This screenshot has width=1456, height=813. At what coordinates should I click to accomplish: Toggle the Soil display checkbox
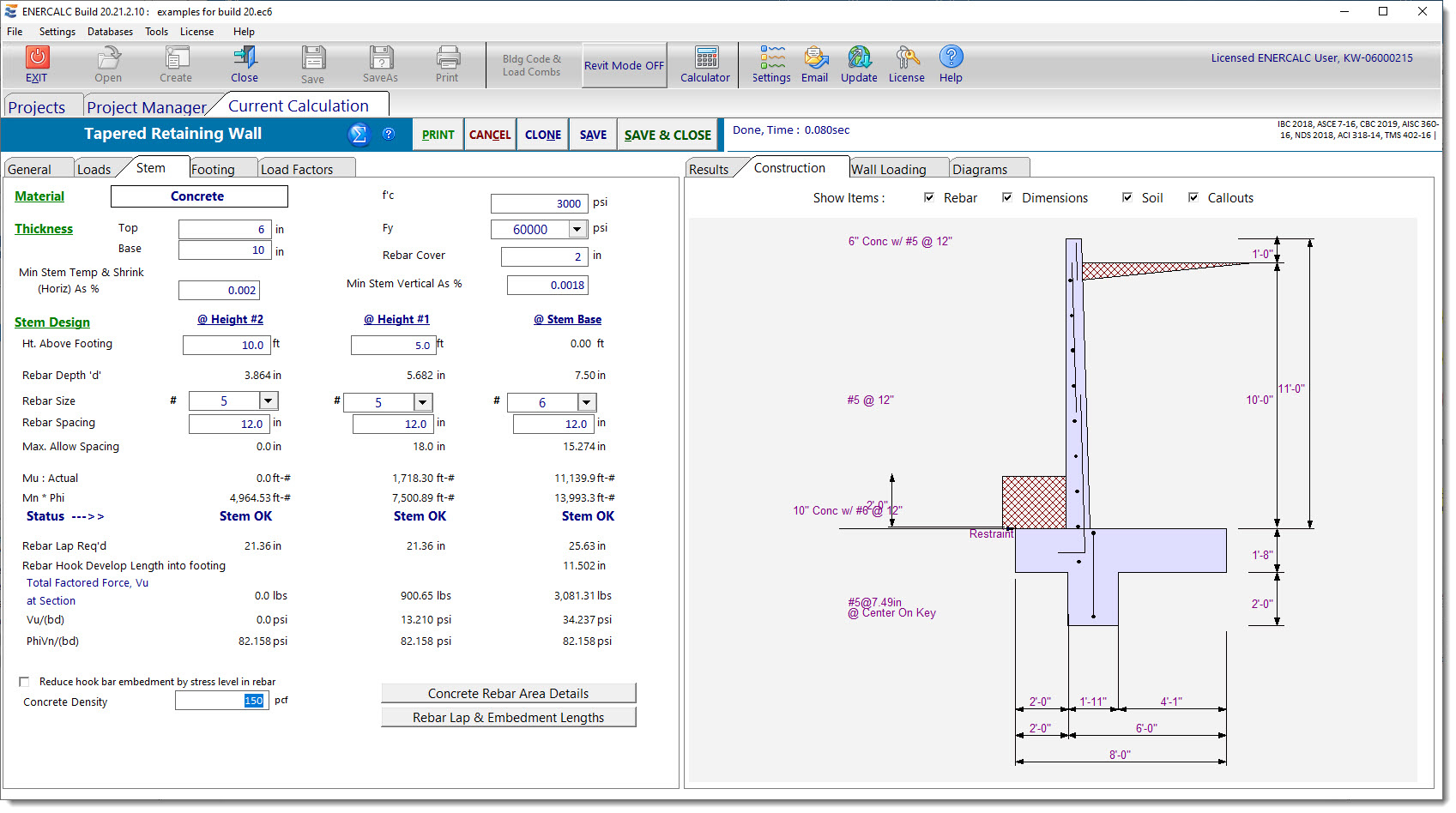coord(1127,197)
